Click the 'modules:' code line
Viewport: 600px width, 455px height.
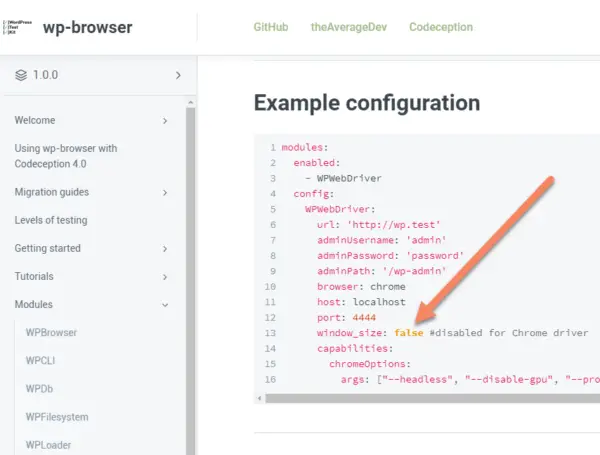point(305,147)
